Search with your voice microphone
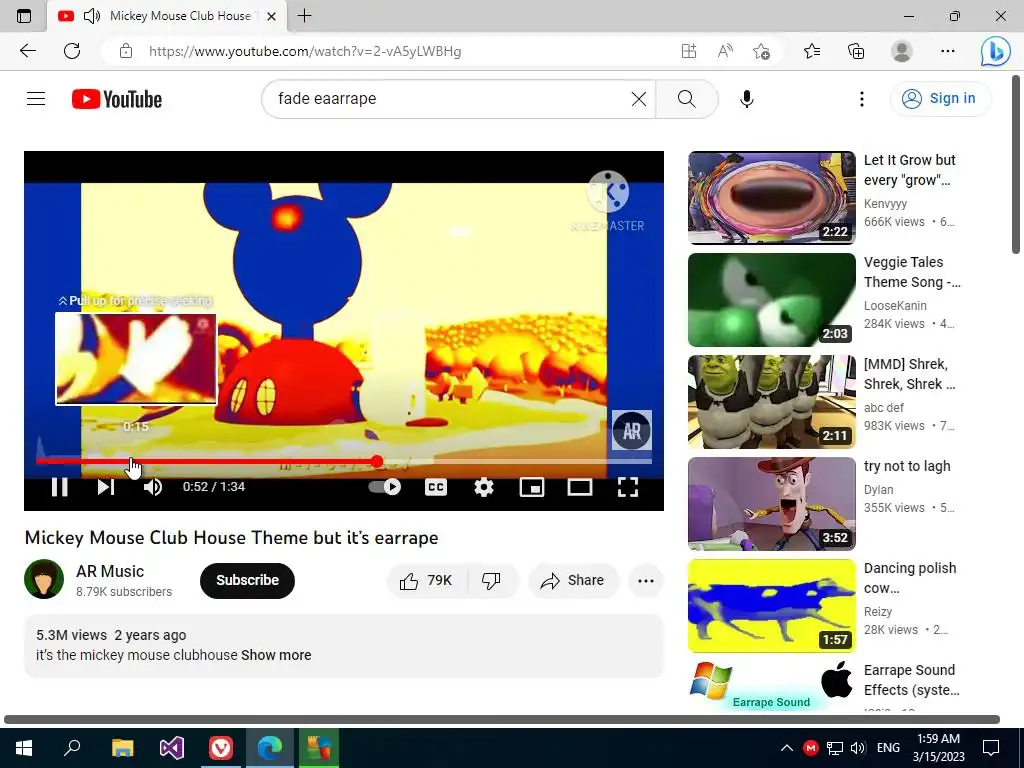The height and width of the screenshot is (768, 1024). tap(746, 99)
